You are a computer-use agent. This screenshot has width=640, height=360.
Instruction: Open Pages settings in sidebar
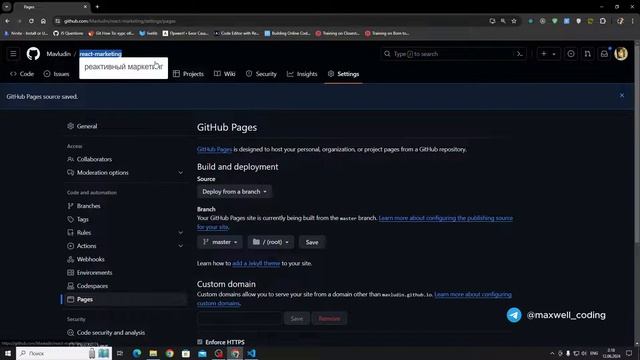tap(126, 299)
